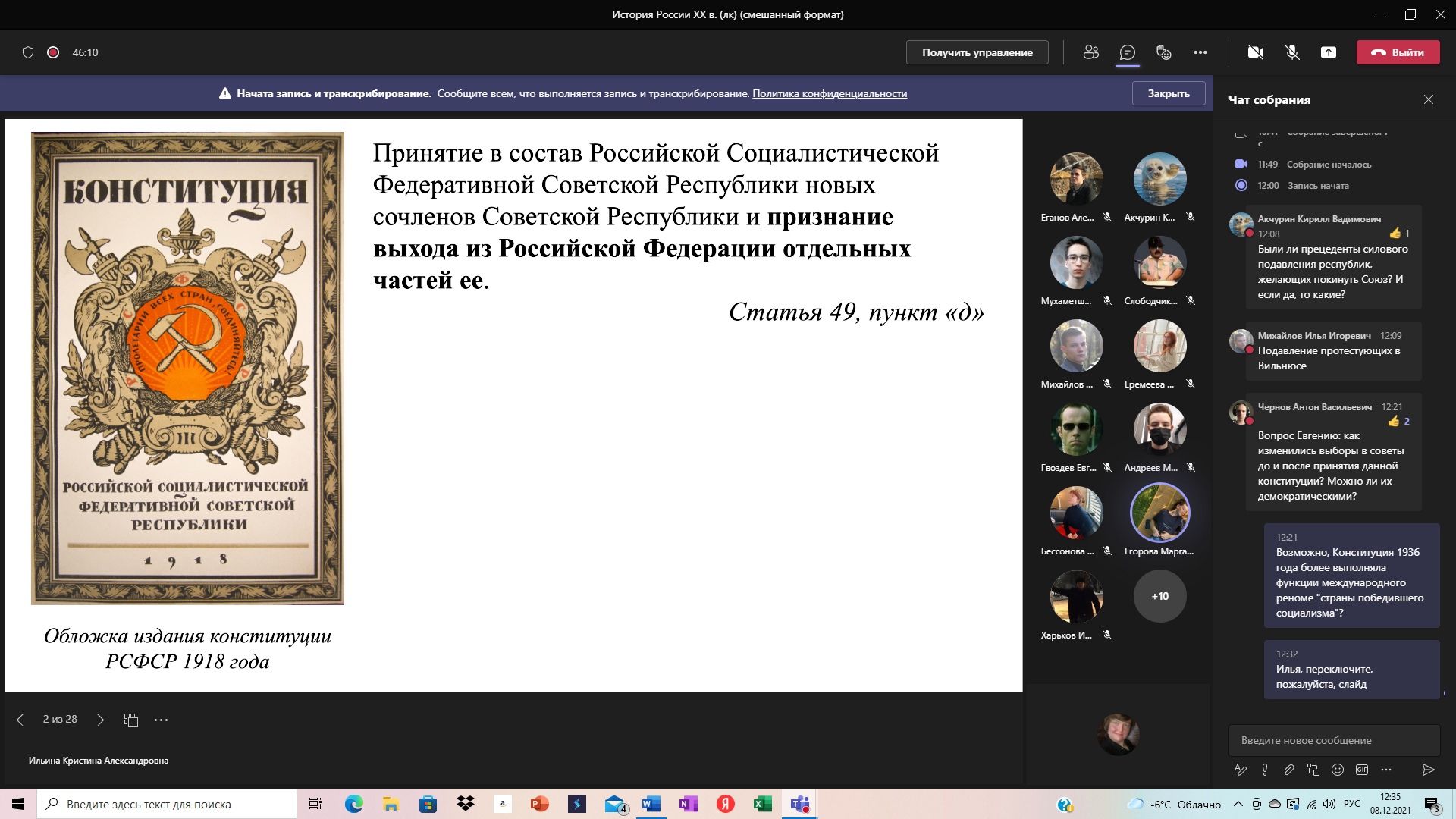This screenshot has width=1456, height=819.
Task: Toggle the meeting chat icon
Action: (x=1128, y=52)
